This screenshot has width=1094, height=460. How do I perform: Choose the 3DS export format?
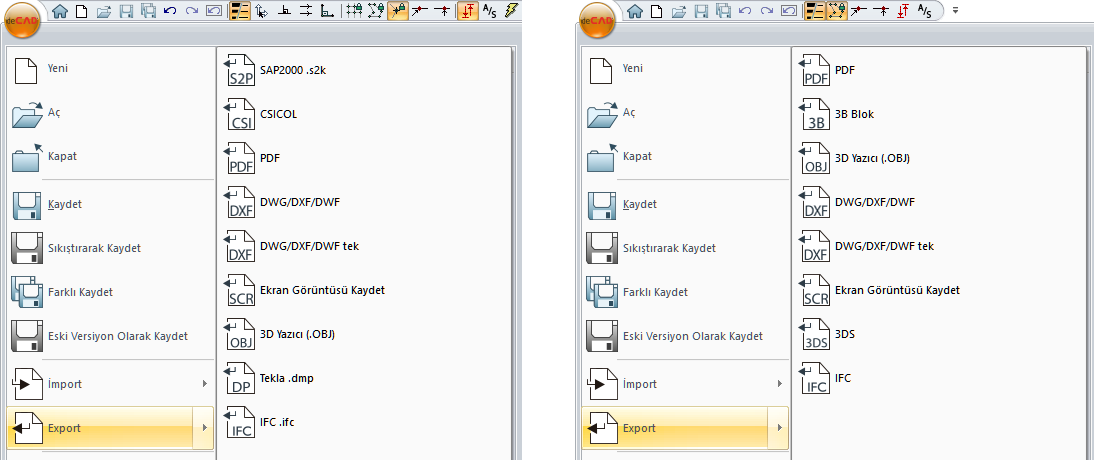[845, 334]
